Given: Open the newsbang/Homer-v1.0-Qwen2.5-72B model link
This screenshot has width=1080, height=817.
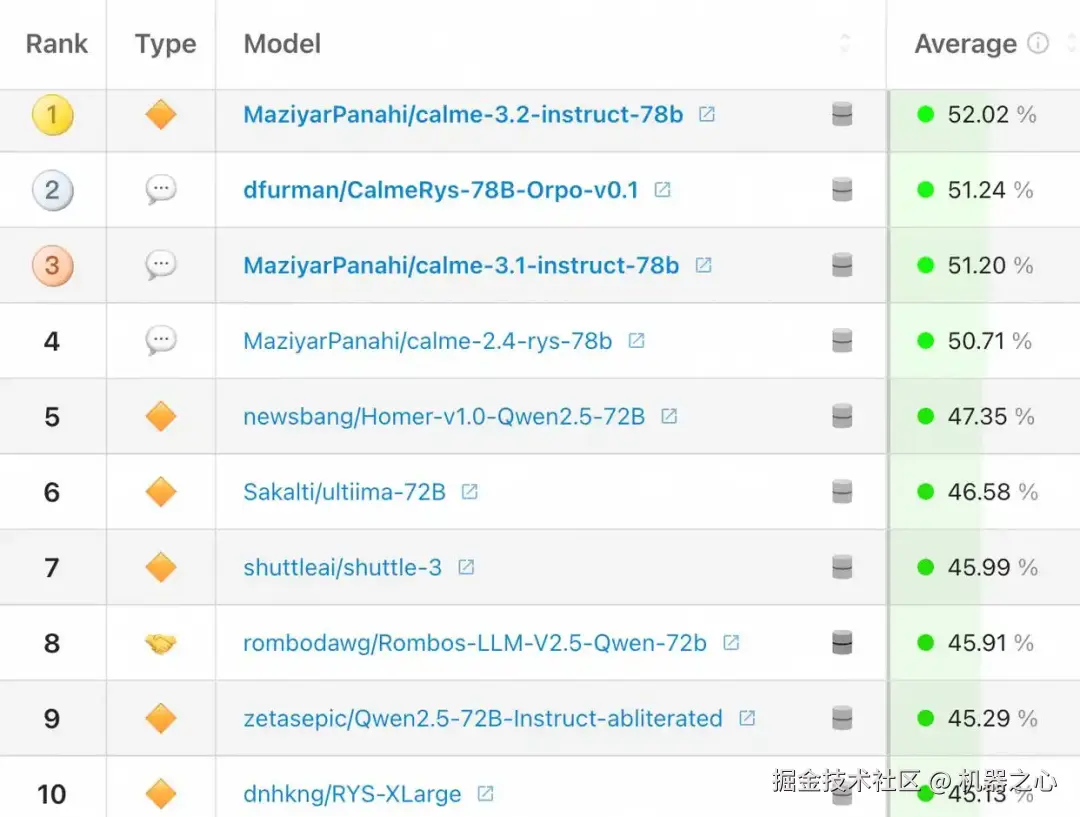Looking at the screenshot, I should (x=444, y=417).
